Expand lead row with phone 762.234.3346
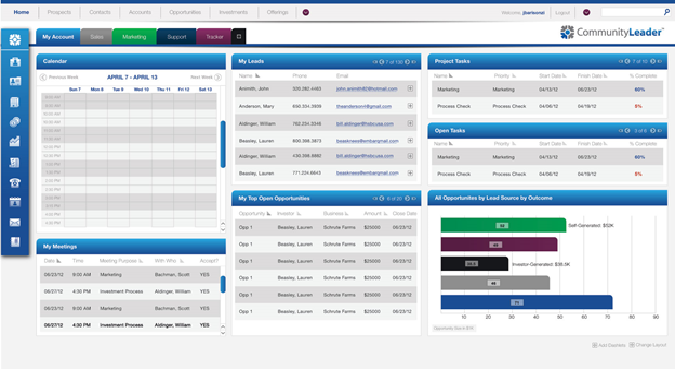Viewport: 676px width, 371px height. [x=410, y=124]
